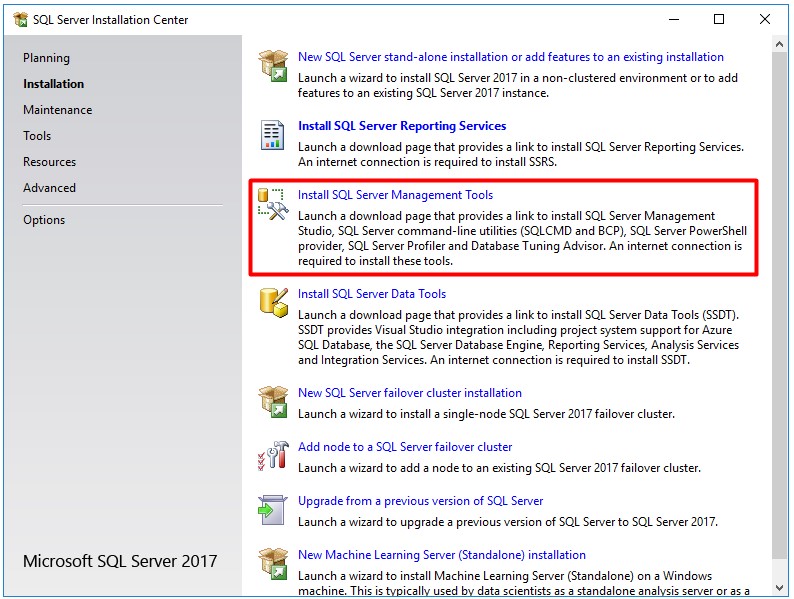Click the Management Tools wrench icon

[x=273, y=203]
